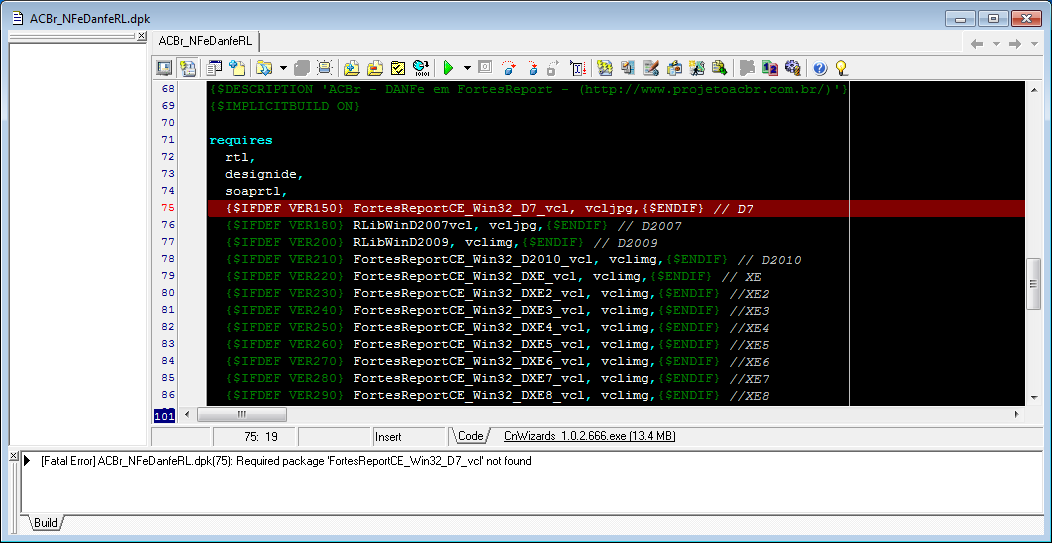The width and height of the screenshot is (1052, 546).
Task: Open the back history dropdown
Action: click(x=996, y=44)
